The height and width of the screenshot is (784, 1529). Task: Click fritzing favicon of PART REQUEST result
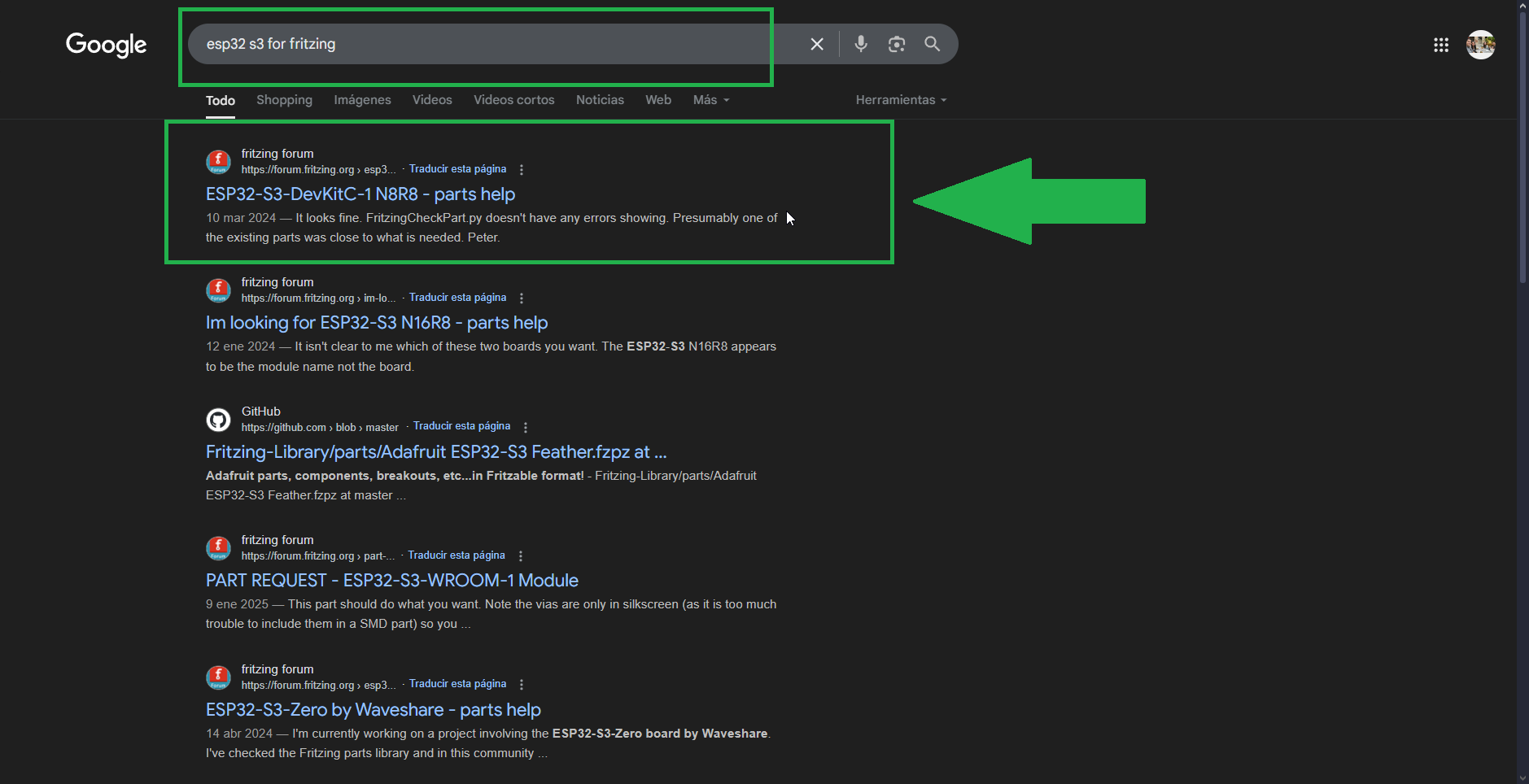coord(218,548)
